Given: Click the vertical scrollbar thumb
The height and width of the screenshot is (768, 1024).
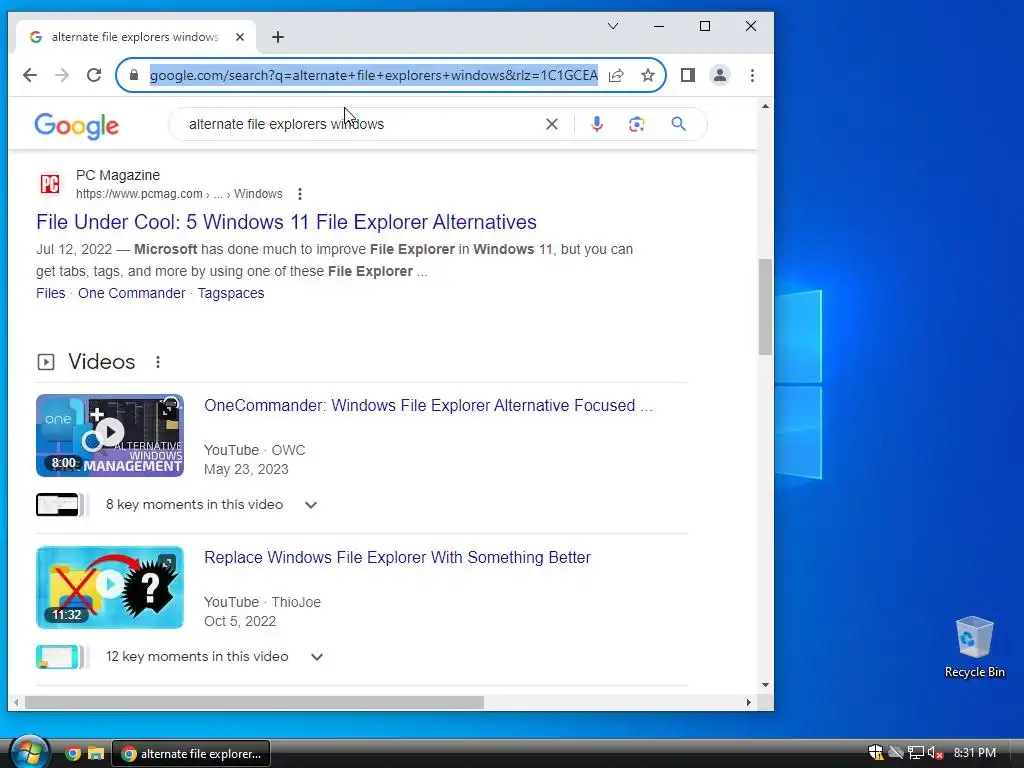Looking at the screenshot, I should [x=765, y=307].
